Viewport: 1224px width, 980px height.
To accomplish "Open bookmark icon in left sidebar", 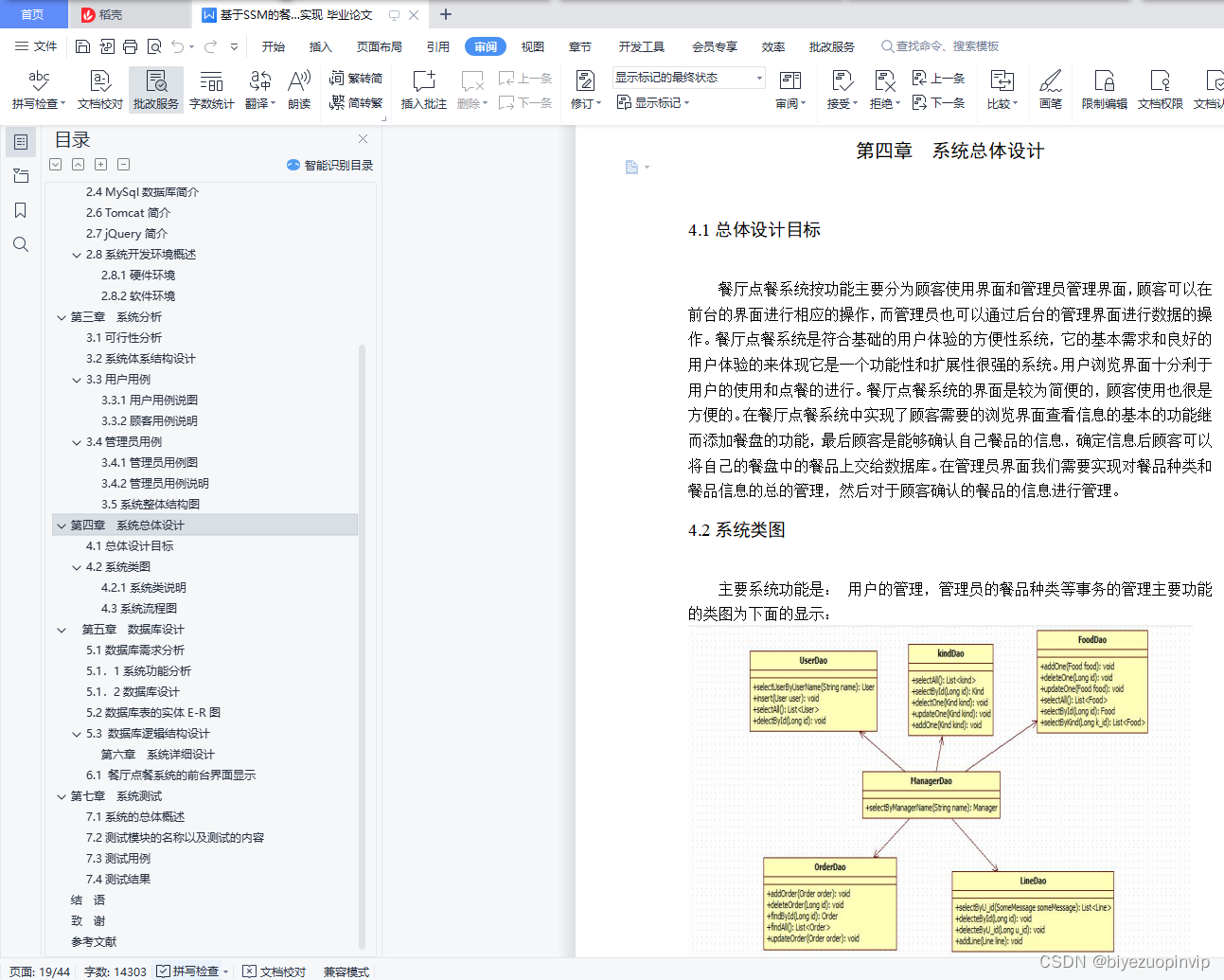I will point(21,210).
